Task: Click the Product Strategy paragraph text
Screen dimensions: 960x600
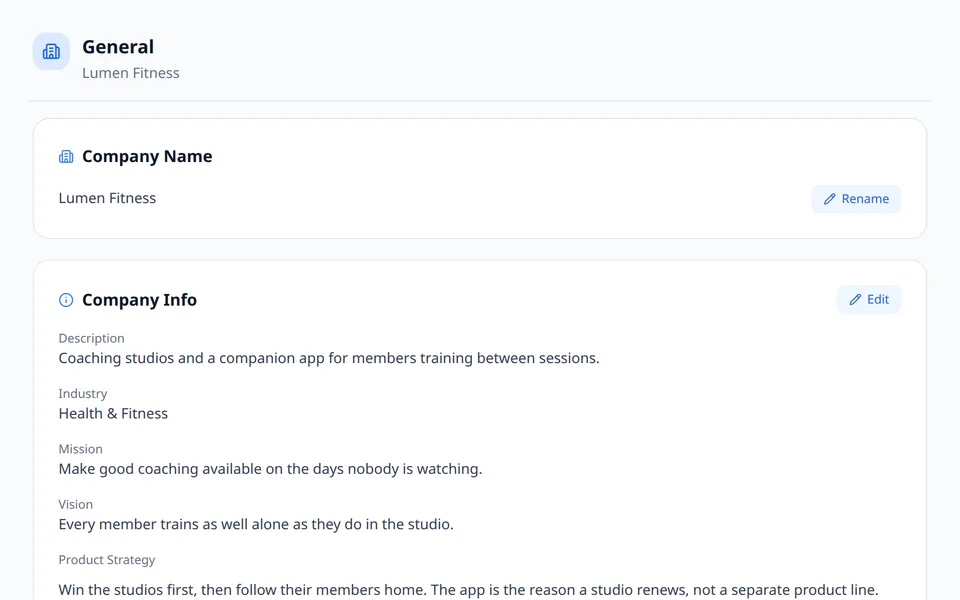Action: pyautogui.click(x=468, y=590)
